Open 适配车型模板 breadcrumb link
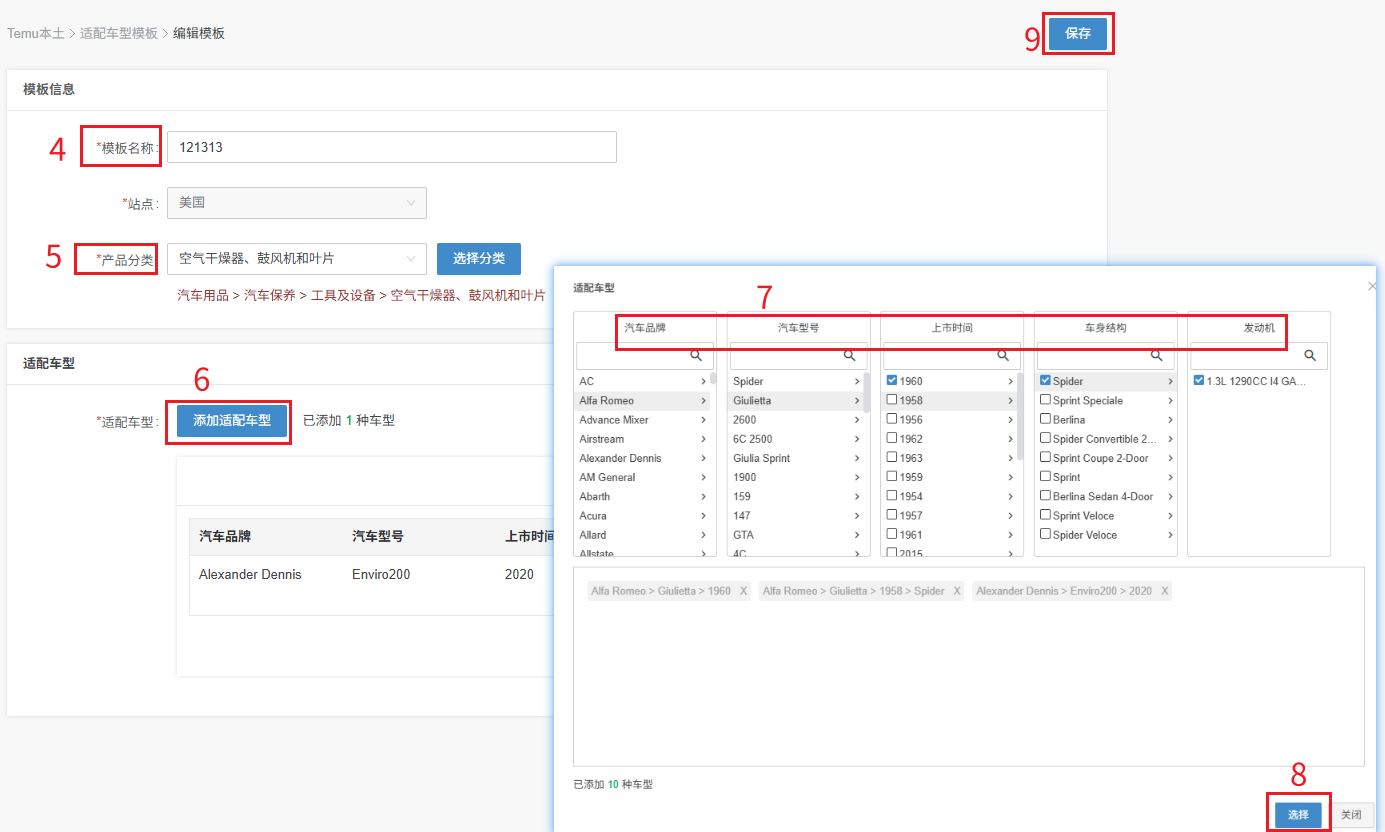Screen dimensions: 1385x832 (119, 33)
